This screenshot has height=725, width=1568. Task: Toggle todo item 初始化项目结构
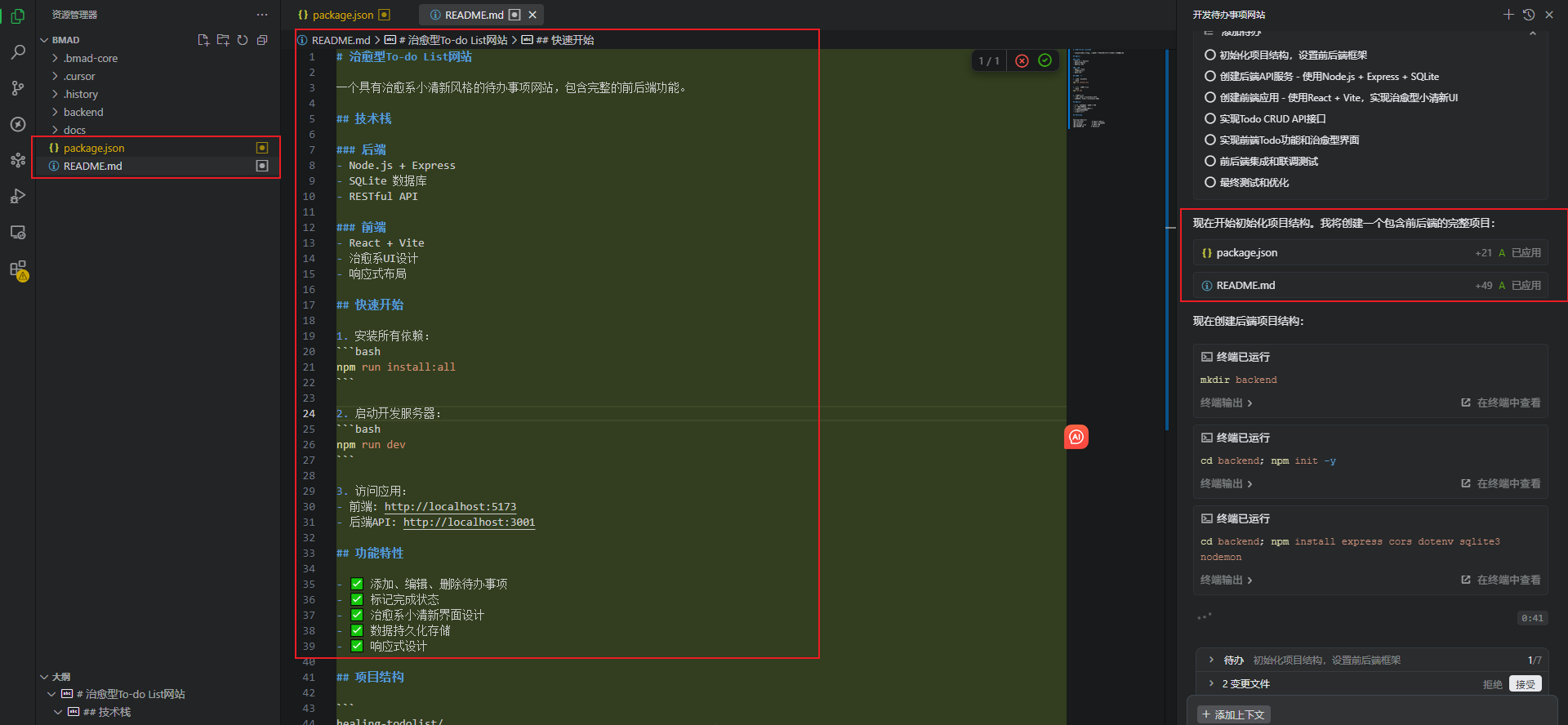point(1210,55)
